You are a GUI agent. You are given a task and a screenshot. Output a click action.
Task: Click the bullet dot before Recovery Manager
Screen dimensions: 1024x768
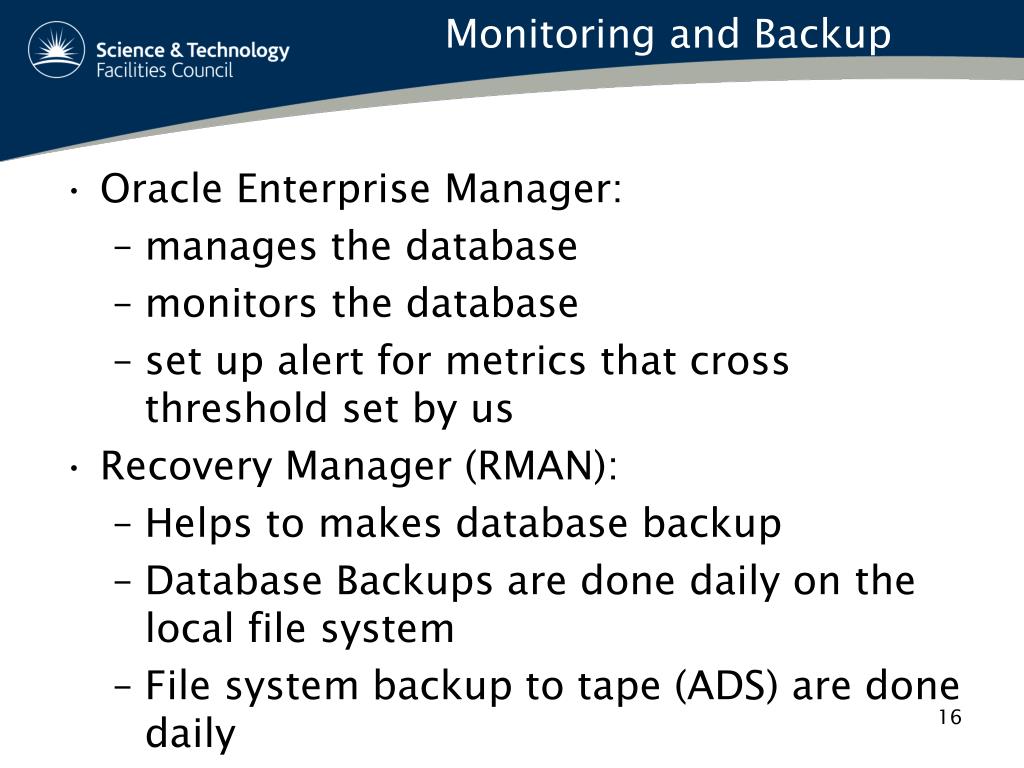pos(75,467)
